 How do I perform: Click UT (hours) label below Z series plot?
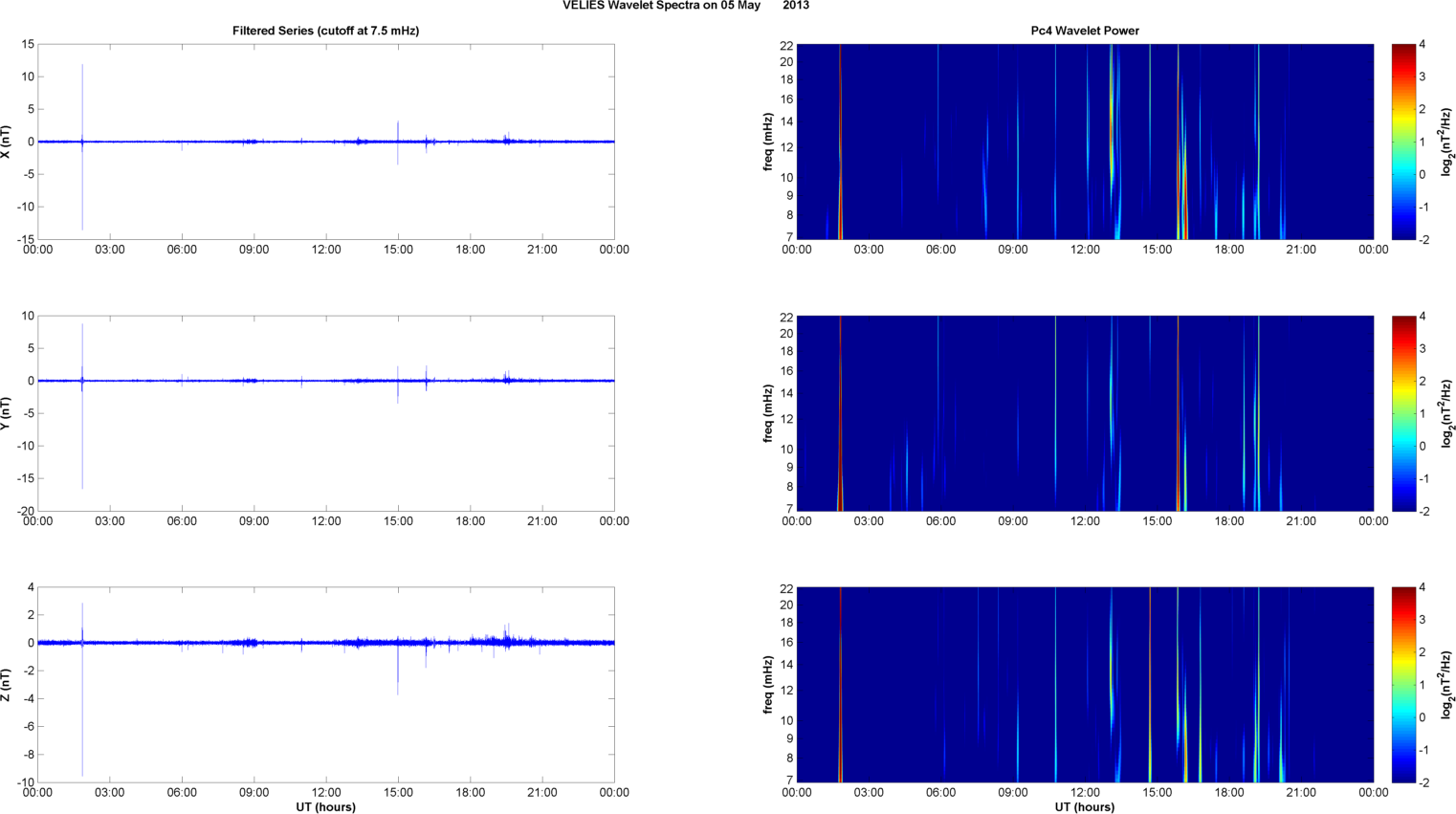tap(325, 807)
